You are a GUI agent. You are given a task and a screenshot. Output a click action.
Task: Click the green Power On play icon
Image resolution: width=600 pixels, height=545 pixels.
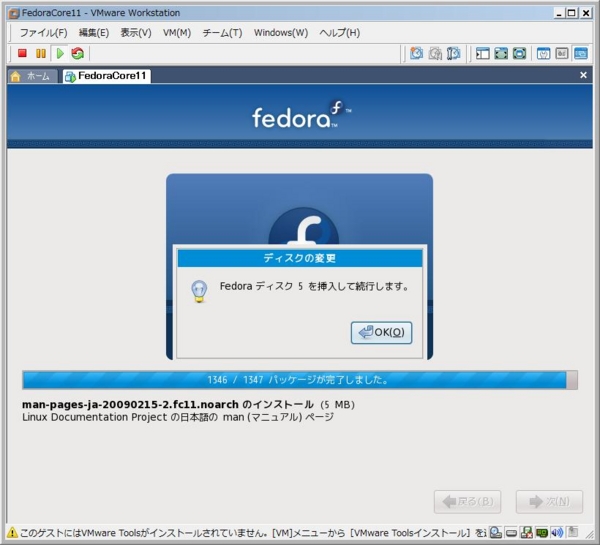60,53
